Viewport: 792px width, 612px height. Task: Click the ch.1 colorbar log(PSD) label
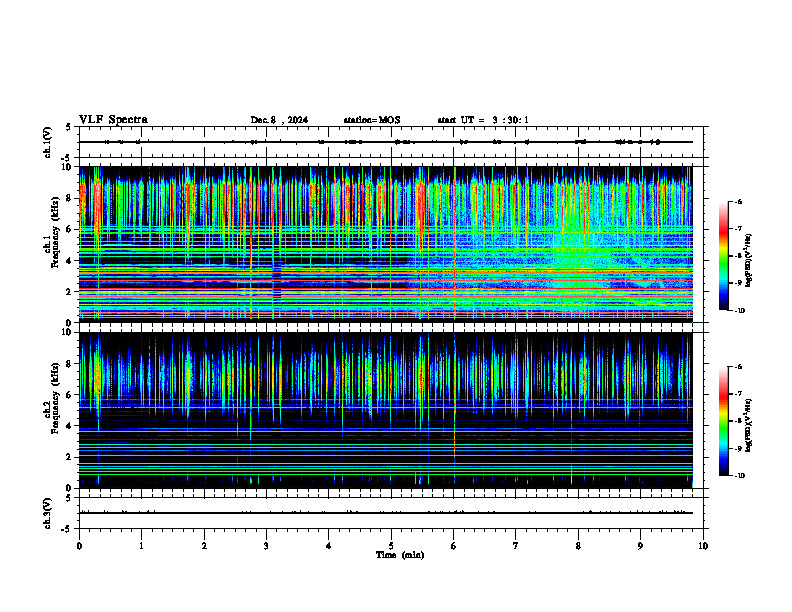(749, 261)
